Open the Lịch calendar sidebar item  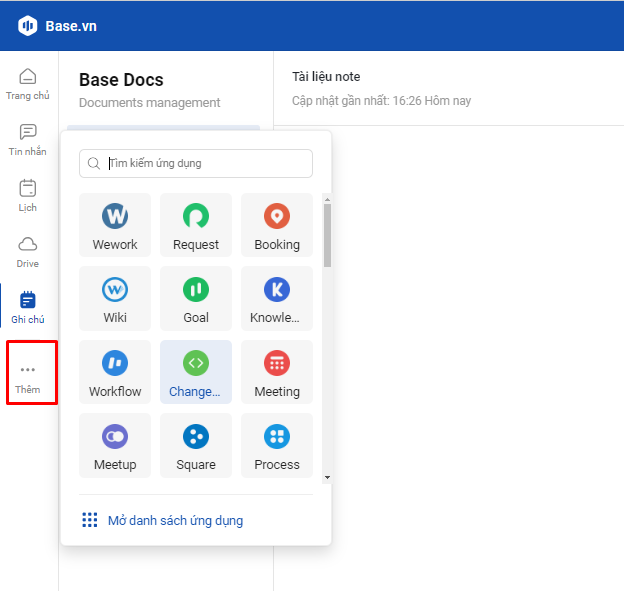(27, 196)
